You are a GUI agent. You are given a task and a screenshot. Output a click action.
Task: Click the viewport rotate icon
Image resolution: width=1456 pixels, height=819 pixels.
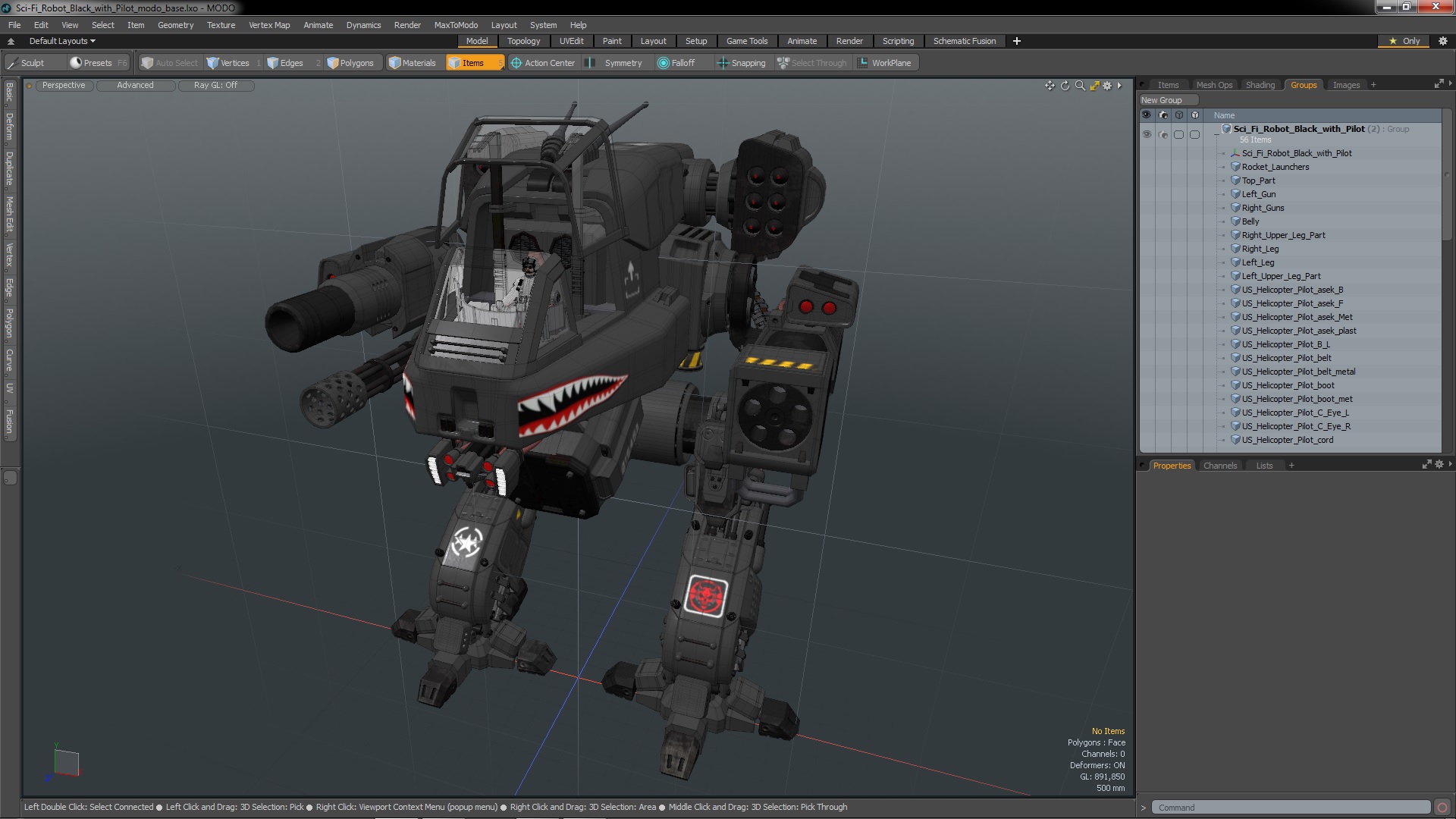[x=1065, y=86]
